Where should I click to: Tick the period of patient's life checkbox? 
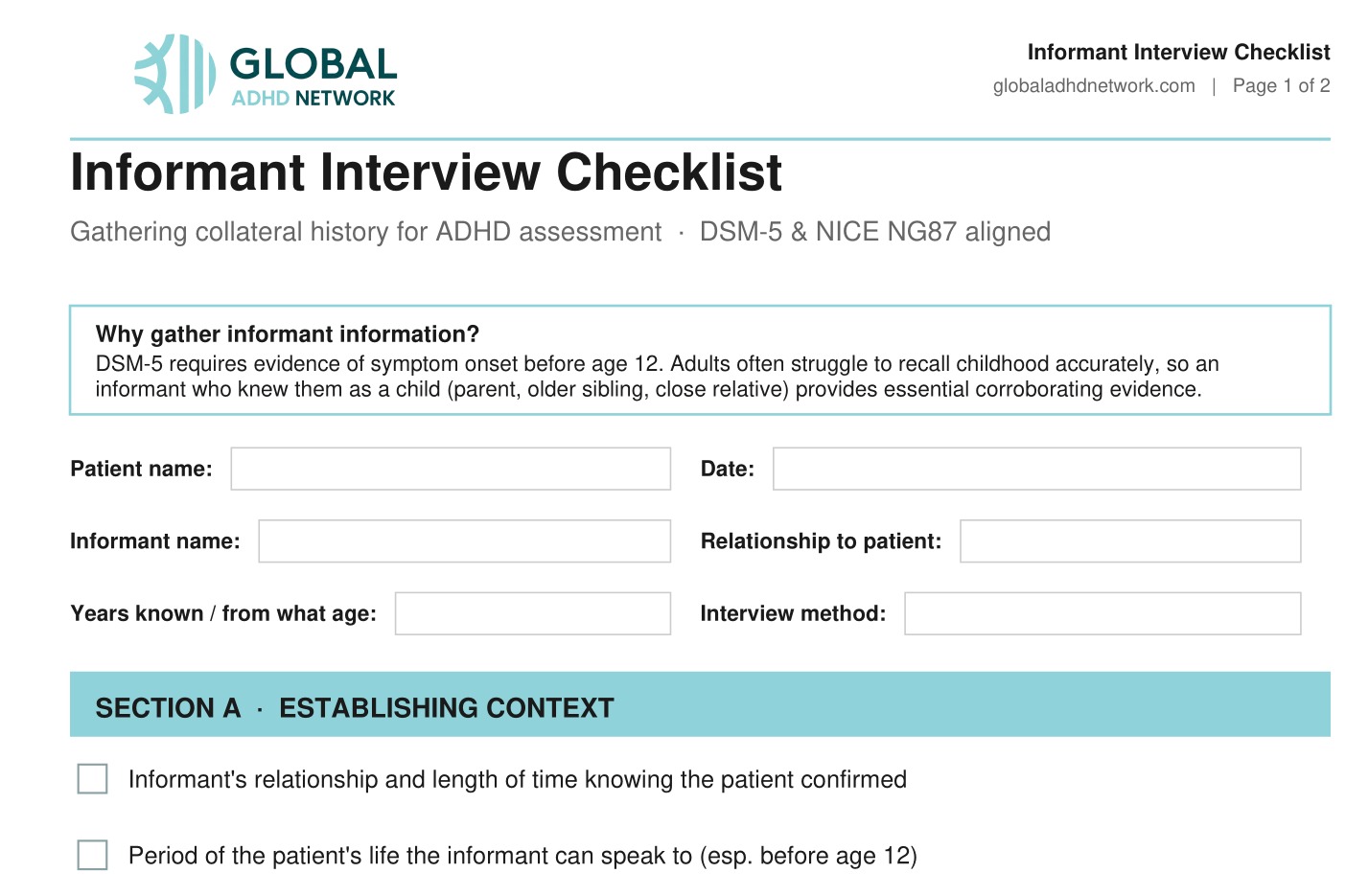(92, 855)
